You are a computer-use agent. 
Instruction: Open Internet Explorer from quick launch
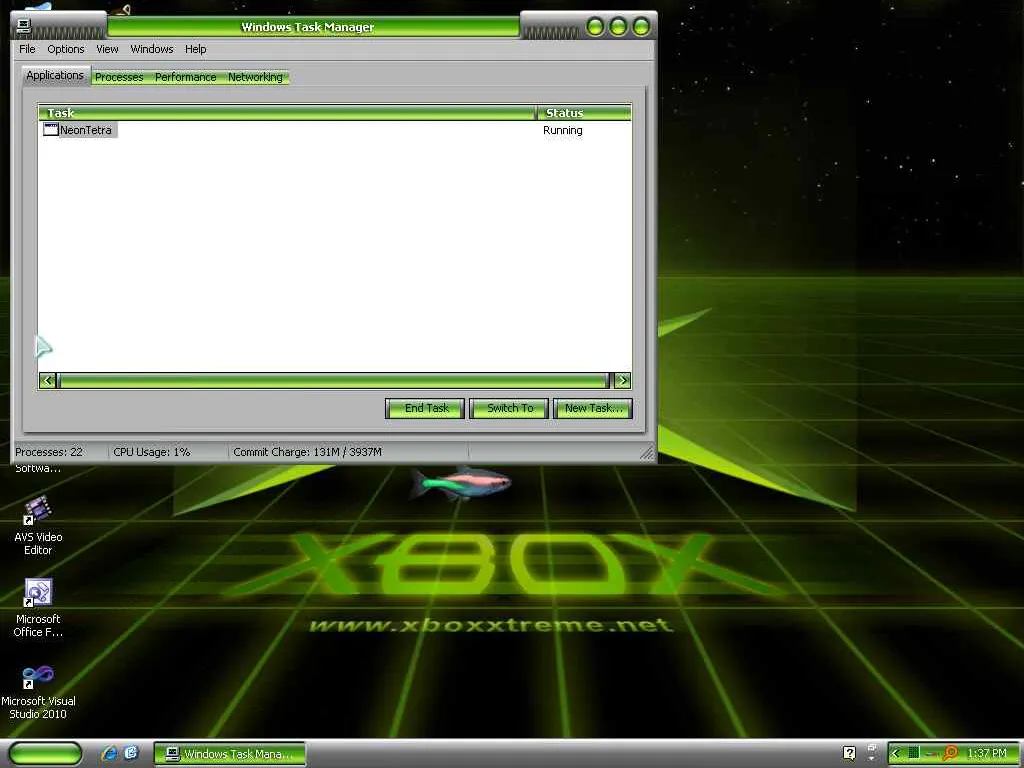tap(109, 753)
